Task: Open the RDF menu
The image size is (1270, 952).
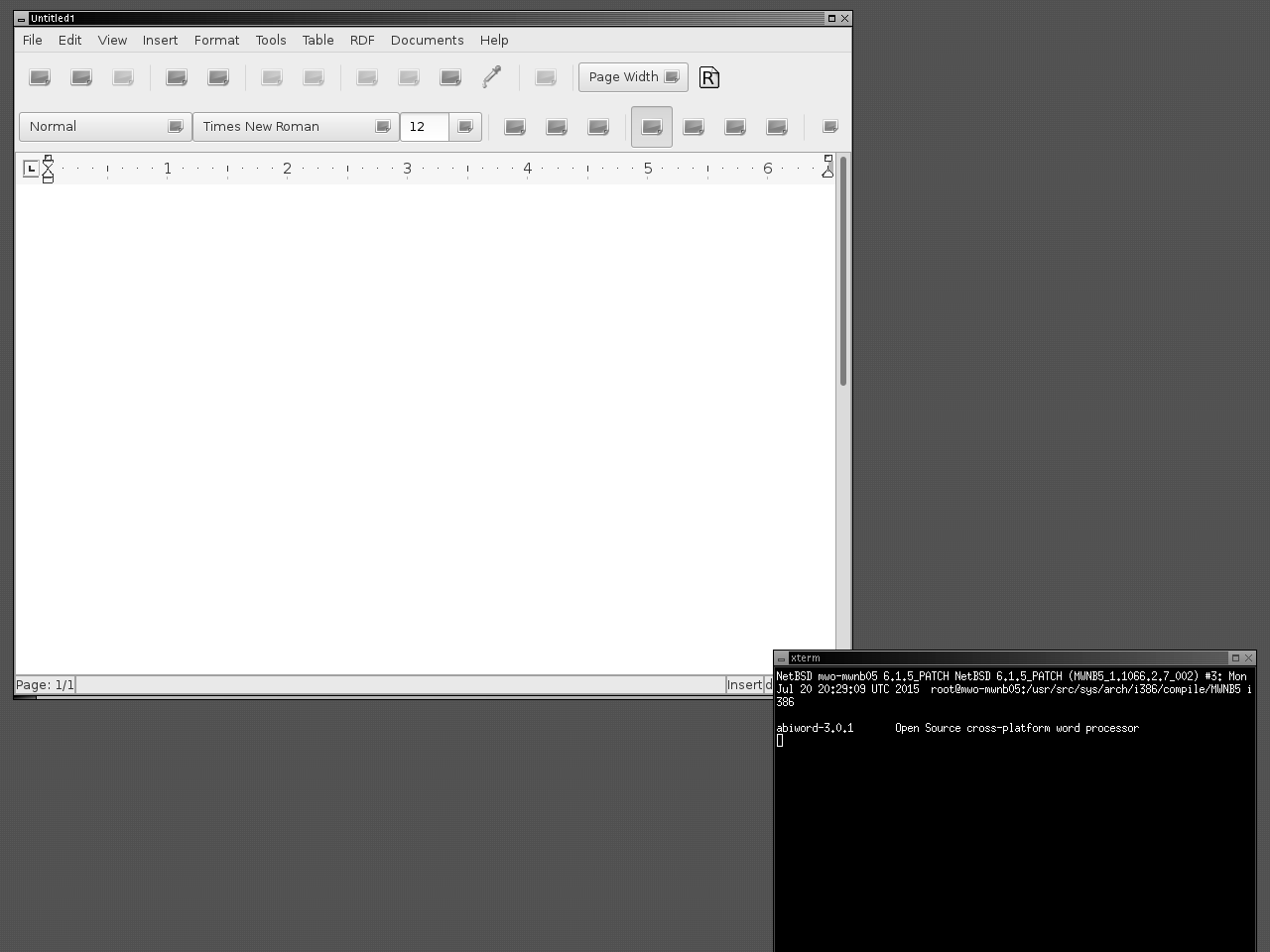Action: click(362, 40)
